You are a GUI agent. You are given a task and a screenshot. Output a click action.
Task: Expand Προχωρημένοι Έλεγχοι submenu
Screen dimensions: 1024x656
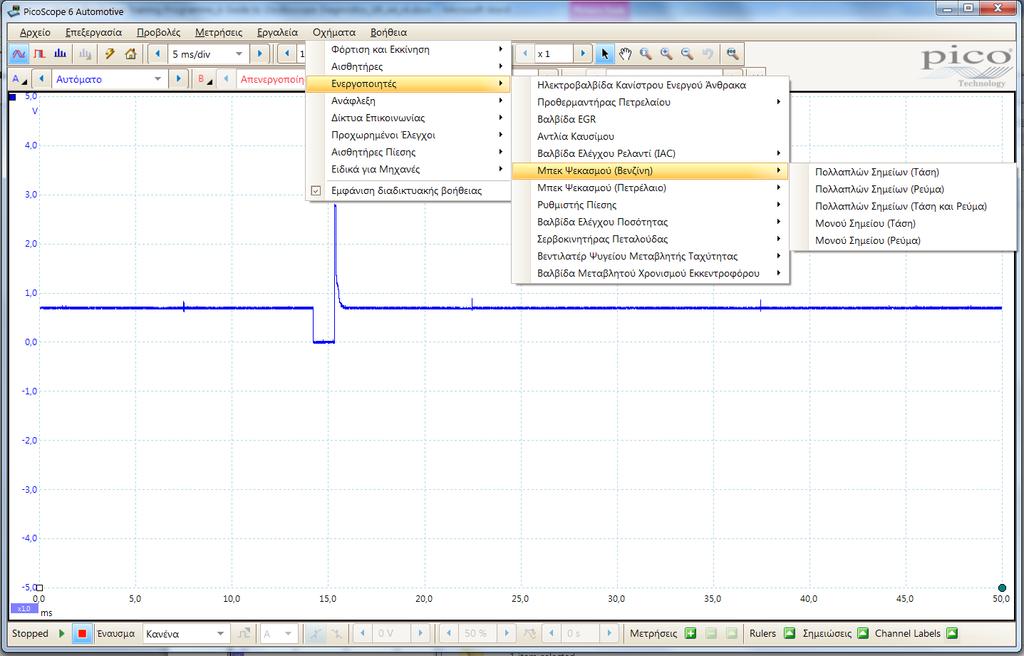(x=408, y=135)
